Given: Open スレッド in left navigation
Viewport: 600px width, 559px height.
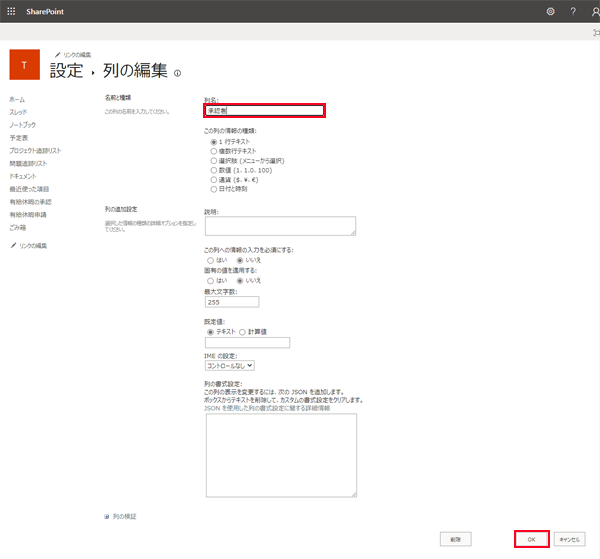Looking at the screenshot, I should [18, 112].
